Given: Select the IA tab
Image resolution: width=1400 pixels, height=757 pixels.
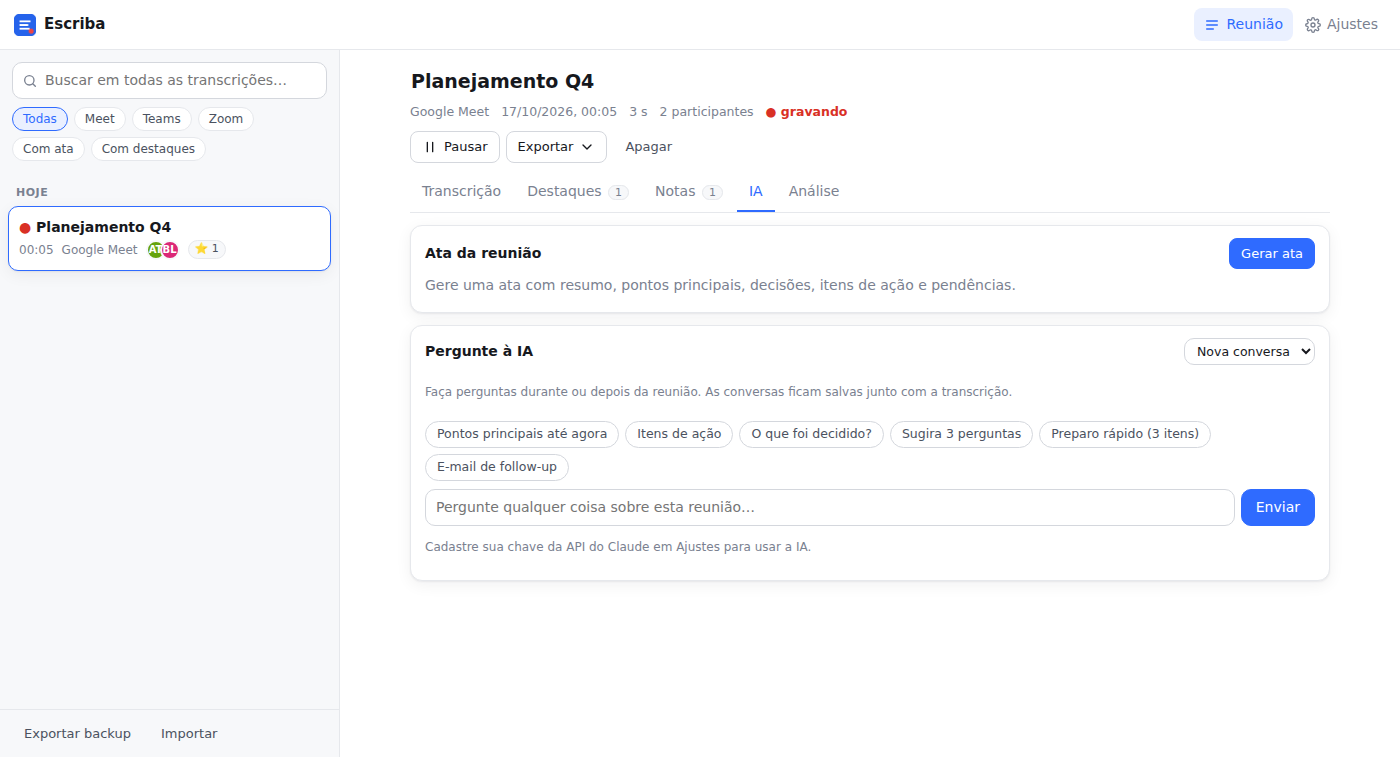Looking at the screenshot, I should coord(756,191).
